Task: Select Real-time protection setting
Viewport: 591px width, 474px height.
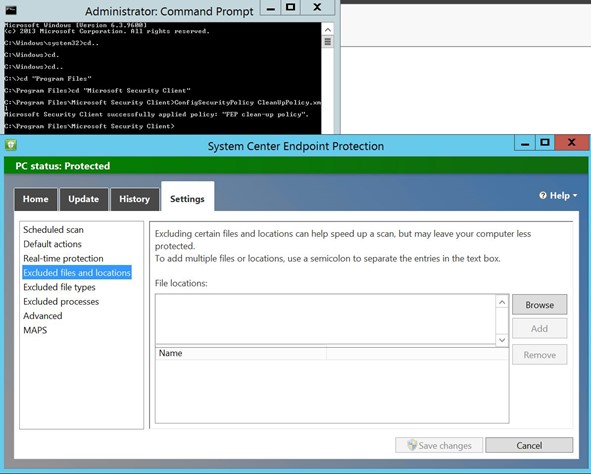Action: tap(63, 258)
